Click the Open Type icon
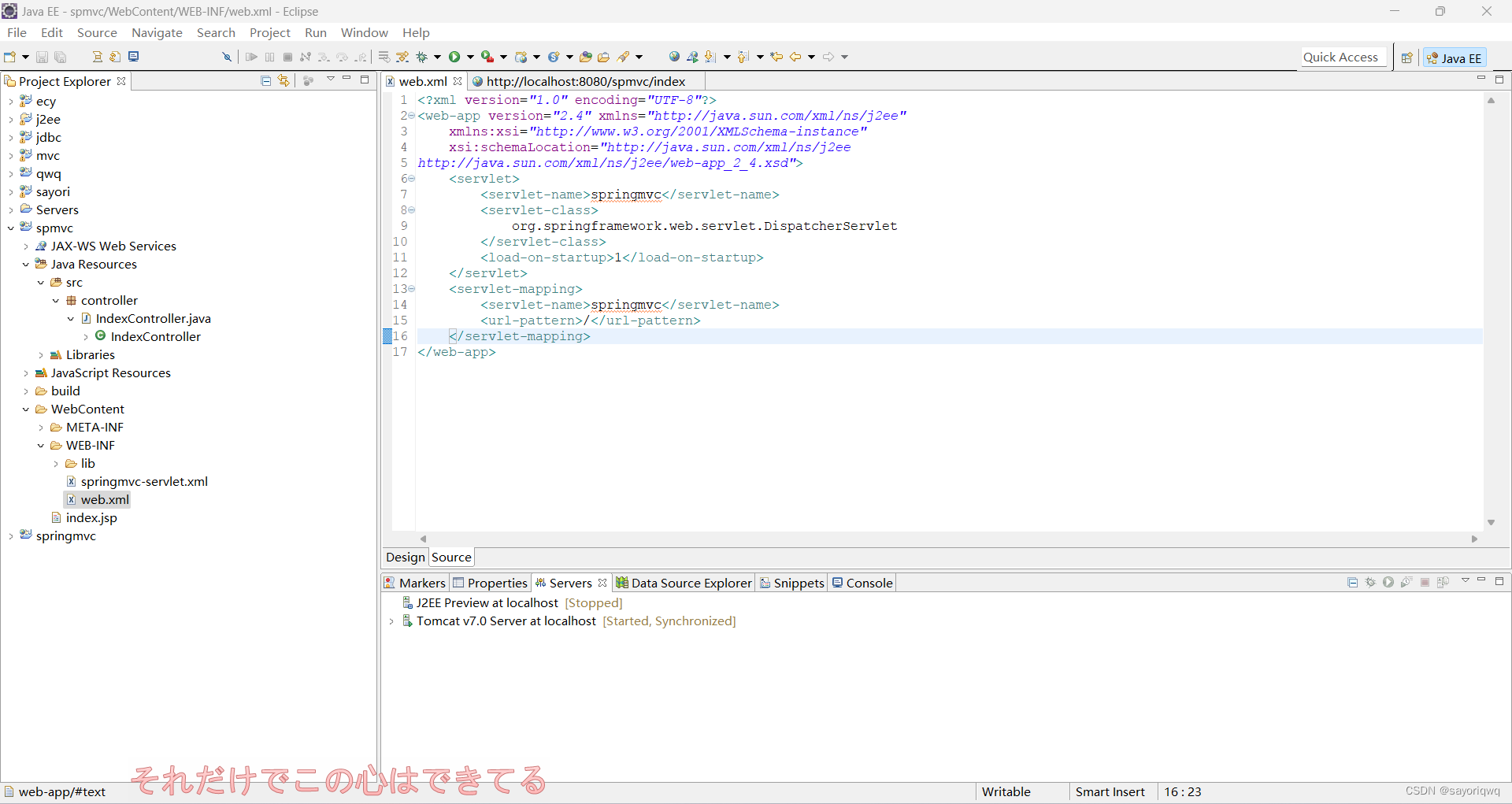The height and width of the screenshot is (804, 1512). (x=585, y=57)
